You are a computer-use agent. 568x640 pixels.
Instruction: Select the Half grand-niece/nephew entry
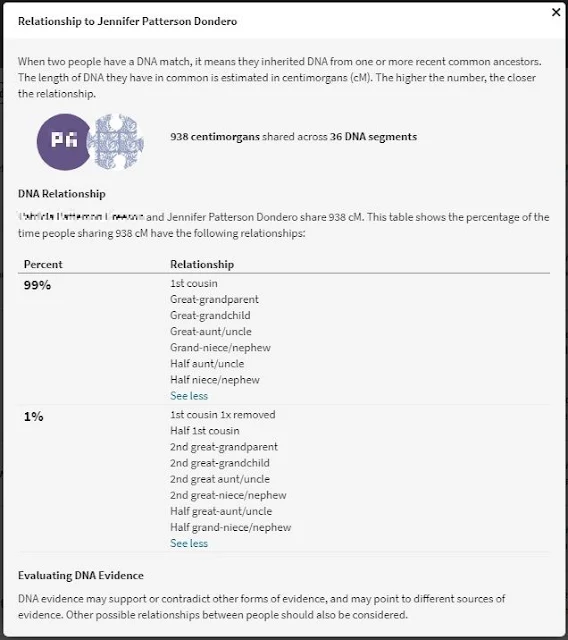(x=231, y=527)
